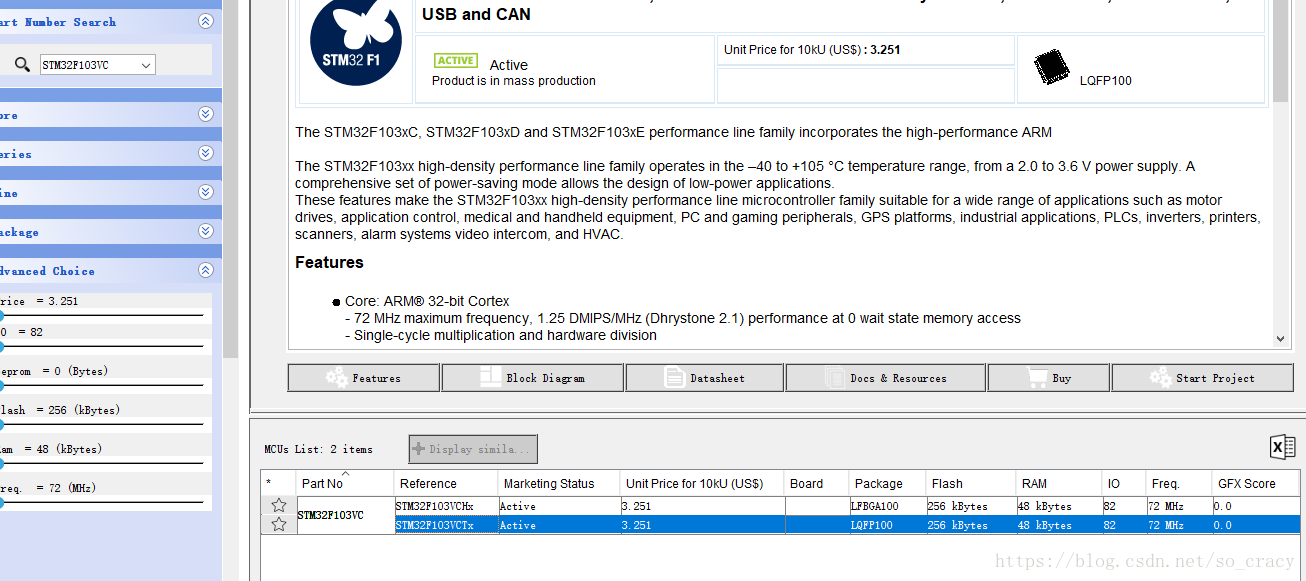This screenshot has height=581, width=1306.
Task: Open the Features tab
Action: (364, 378)
